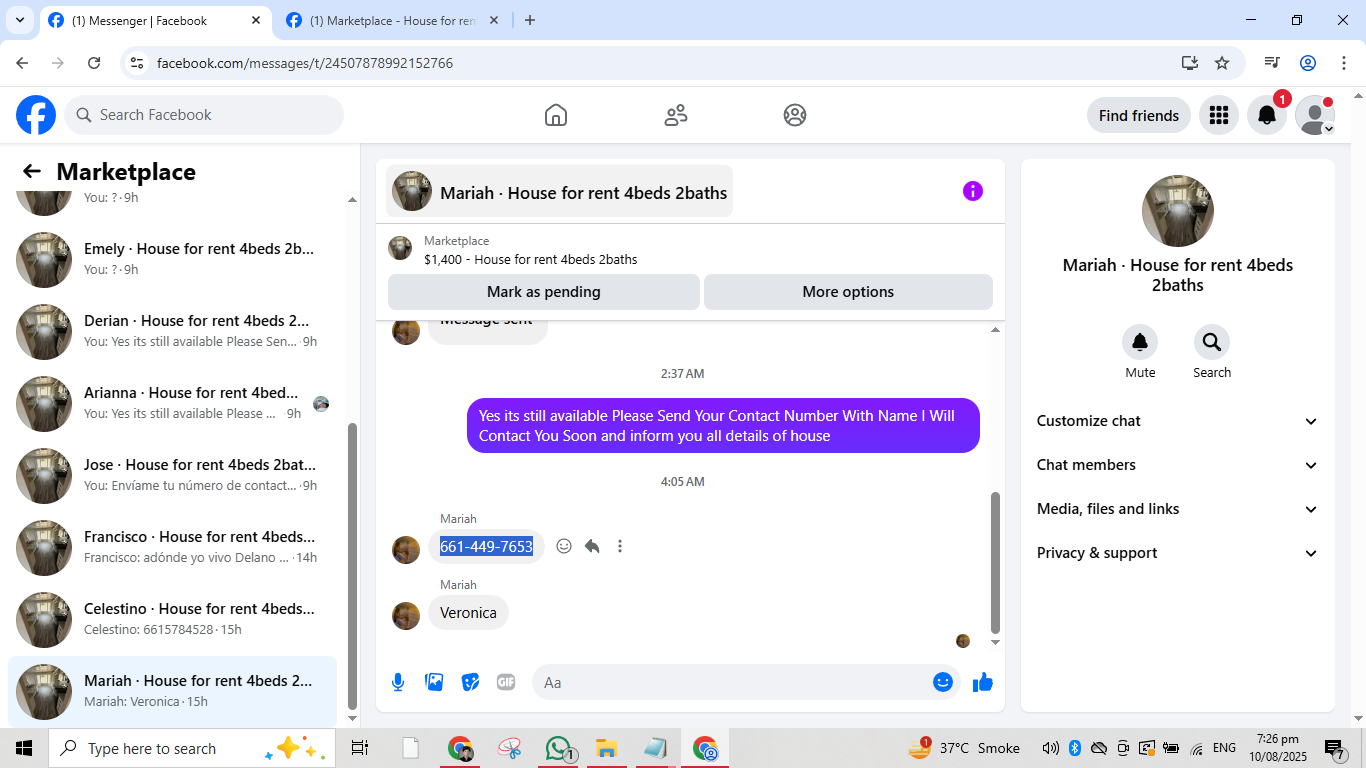Reload the page
Viewport: 1366px width, 768px height.
click(x=94, y=63)
